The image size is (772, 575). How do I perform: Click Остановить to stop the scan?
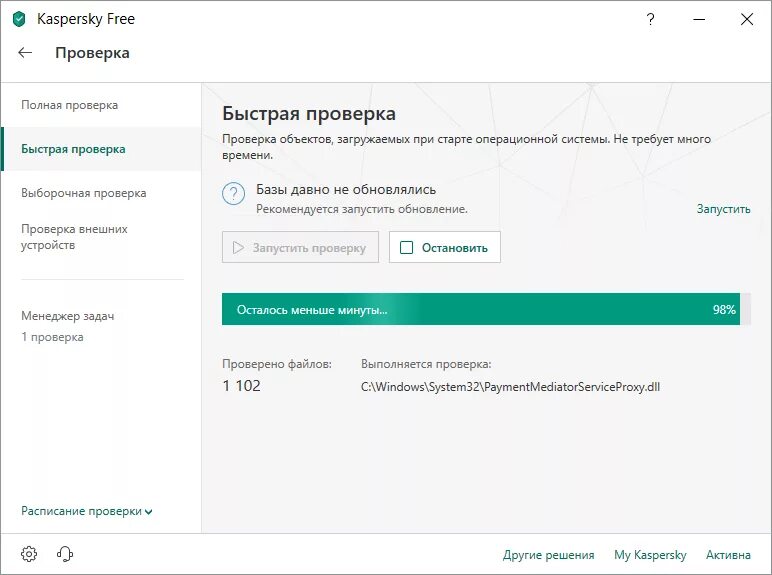click(x=445, y=247)
